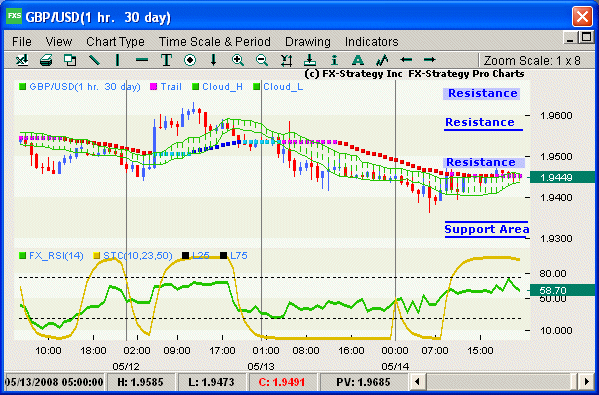Click the C: 1.9491 status field
The height and width of the screenshot is (395, 599).
click(282, 382)
